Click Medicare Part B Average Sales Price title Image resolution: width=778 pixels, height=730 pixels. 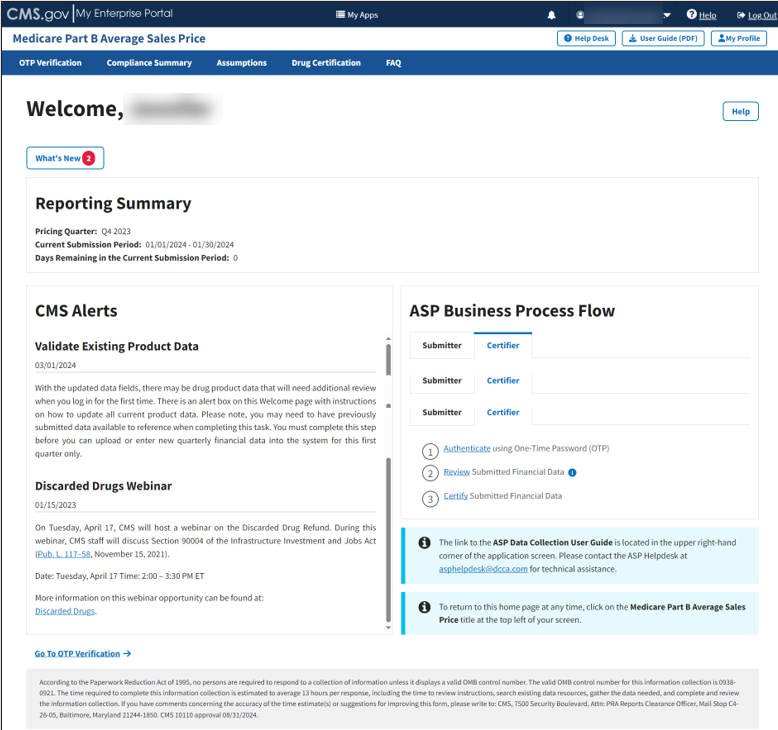pyautogui.click(x=109, y=38)
